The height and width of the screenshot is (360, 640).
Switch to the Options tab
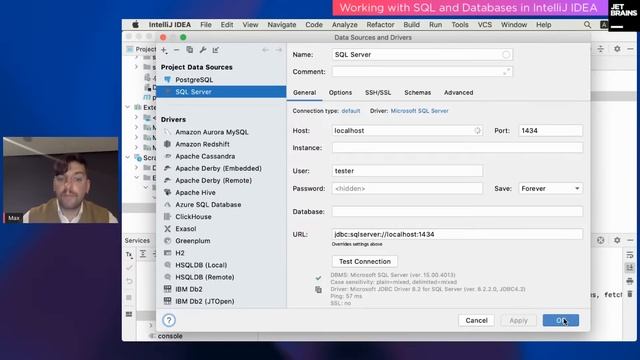pyautogui.click(x=340, y=93)
